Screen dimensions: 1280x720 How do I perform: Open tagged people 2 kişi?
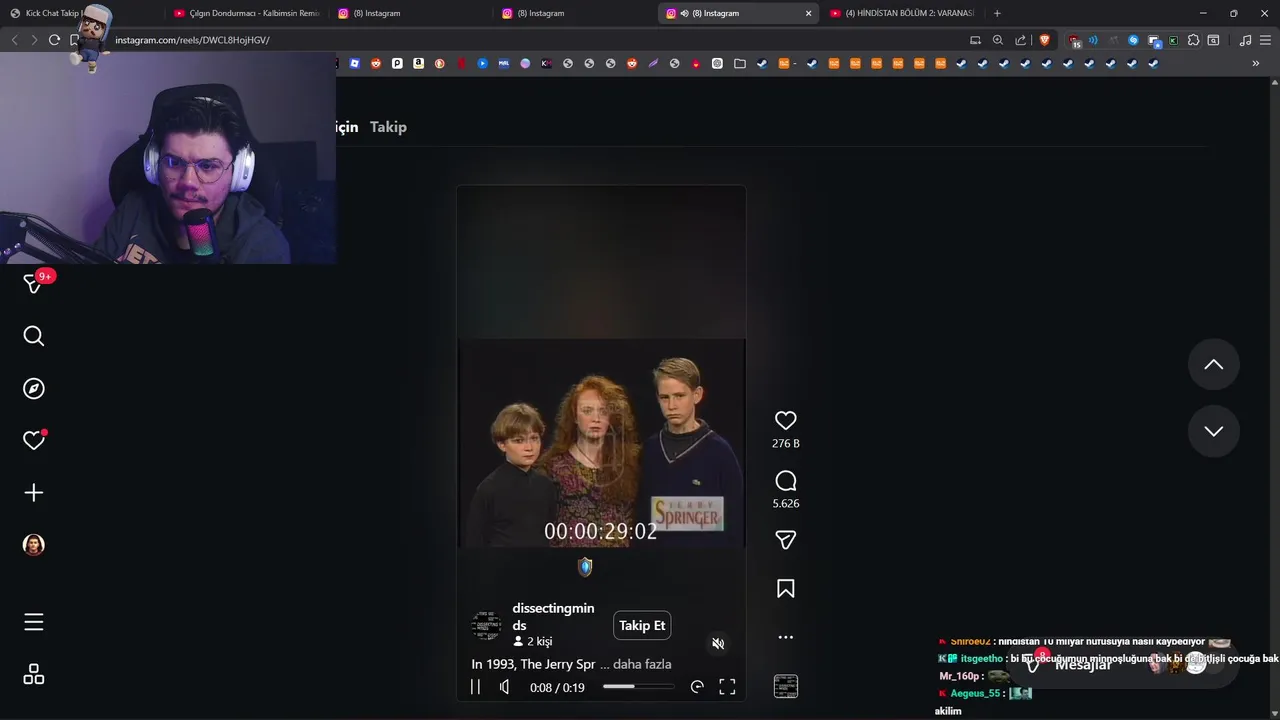(533, 642)
